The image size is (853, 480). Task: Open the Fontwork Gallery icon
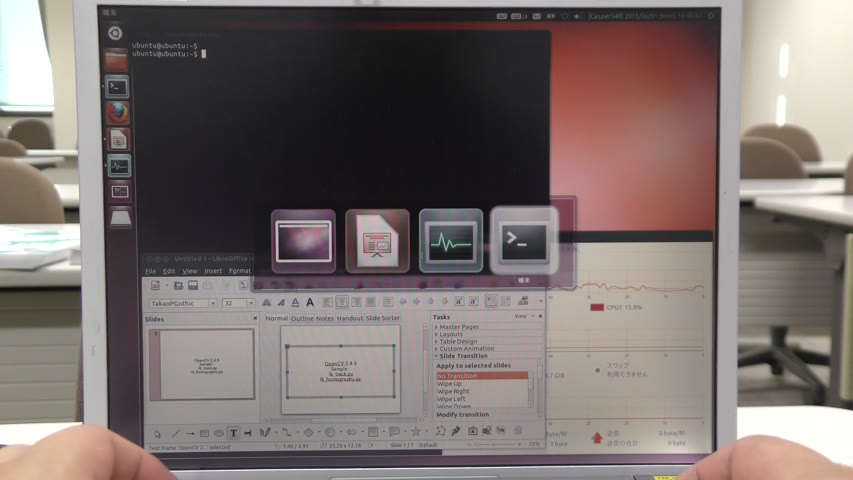pyautogui.click(x=473, y=431)
